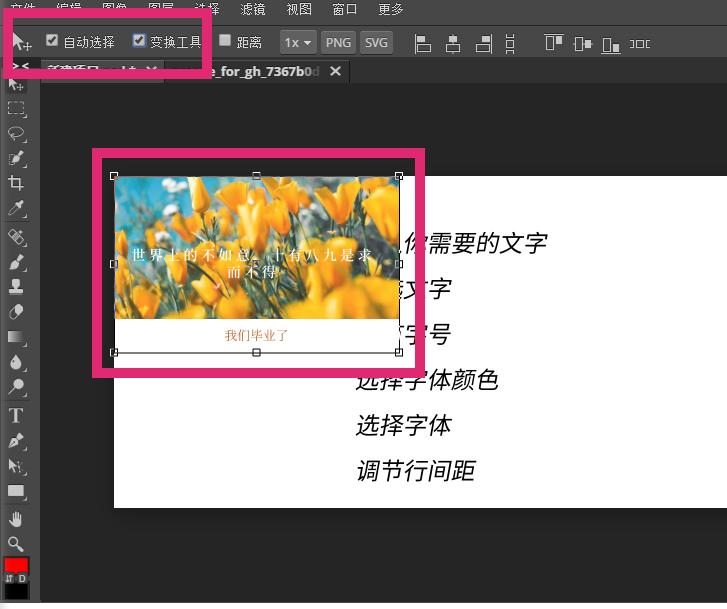Click the bottom-right transform handle
The height and width of the screenshot is (609, 727).
tap(399, 353)
